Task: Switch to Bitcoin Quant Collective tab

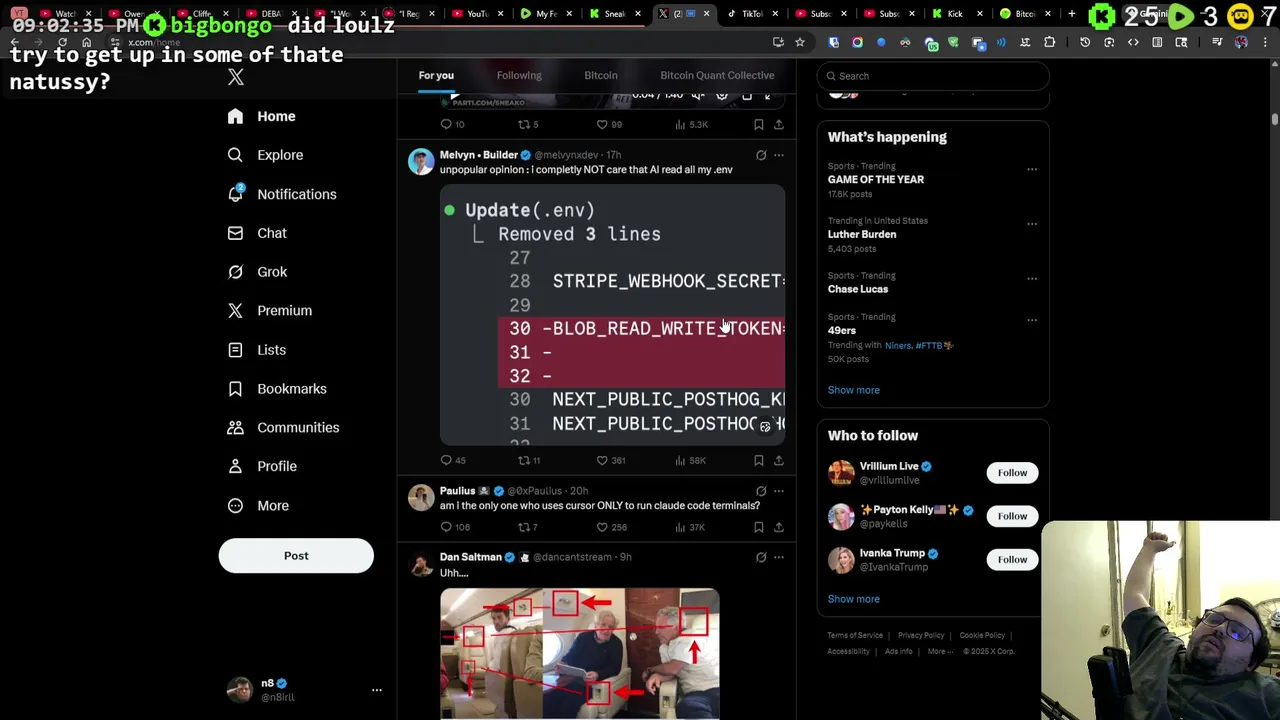Action: (717, 75)
